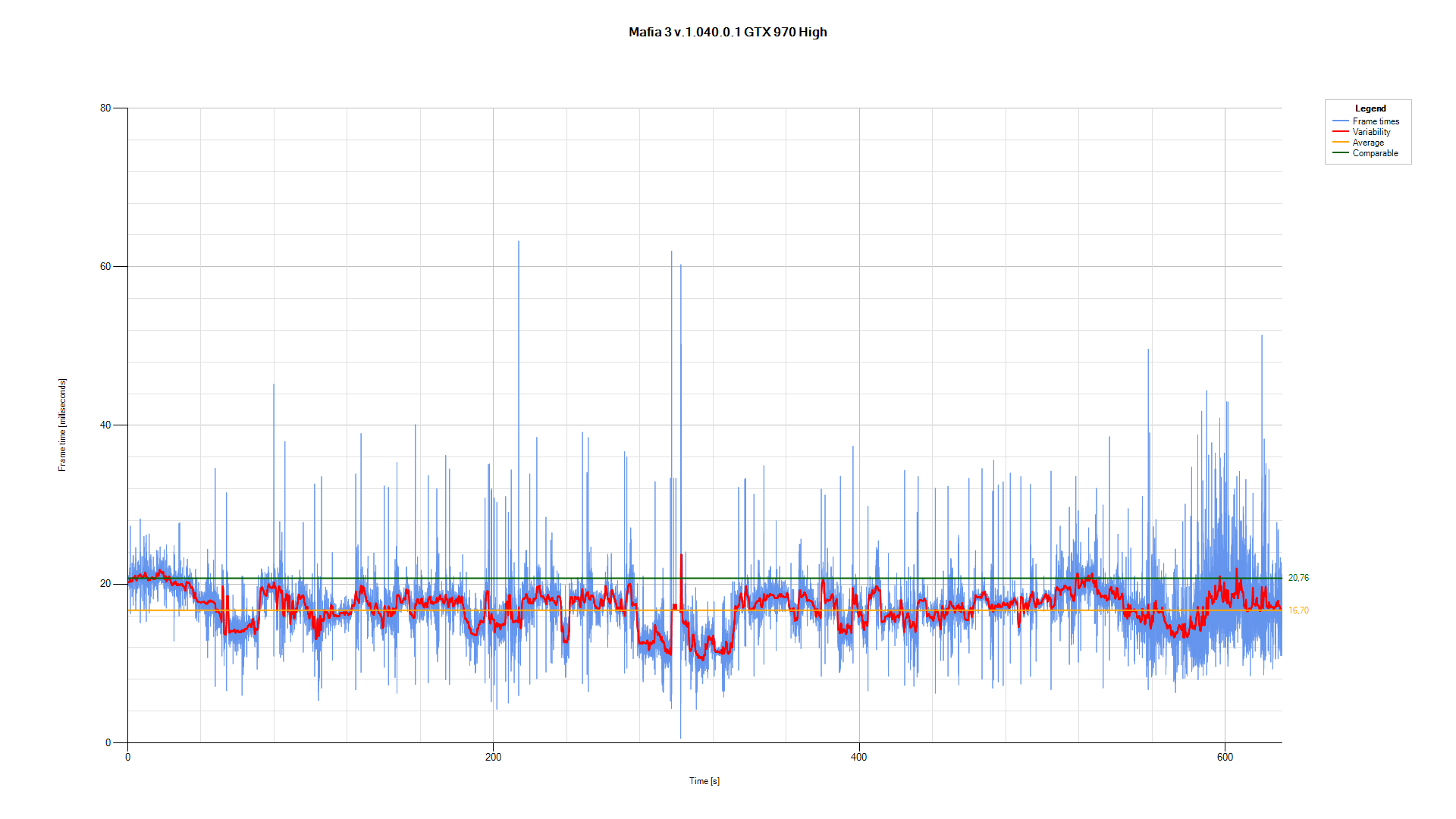Click x-axis tick label '0'

point(127,757)
